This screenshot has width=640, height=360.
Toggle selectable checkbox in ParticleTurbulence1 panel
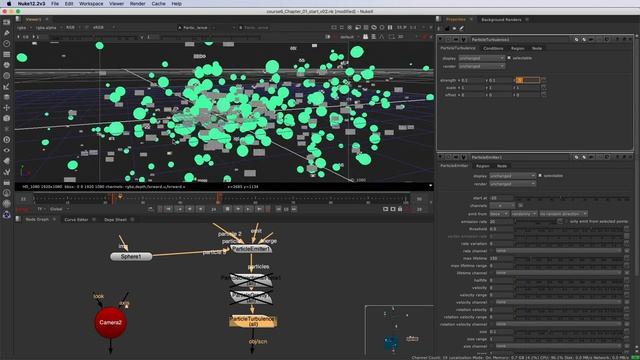coord(509,58)
